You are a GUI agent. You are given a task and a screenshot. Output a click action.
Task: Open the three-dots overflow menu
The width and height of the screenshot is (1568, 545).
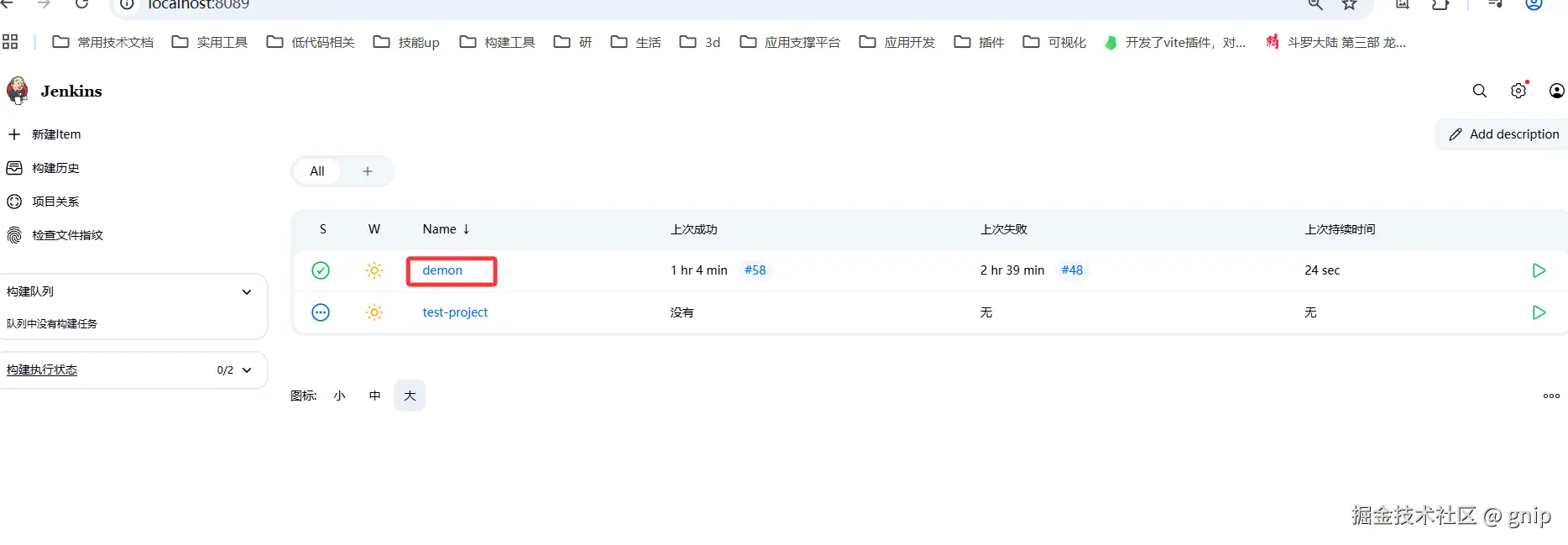(x=1551, y=396)
